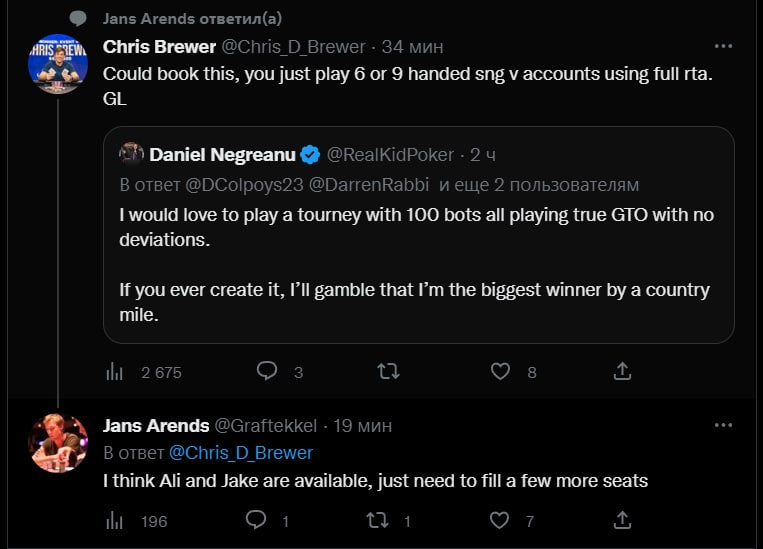View analytics for Chris Brewer's tweet
The width and height of the screenshot is (763, 549).
pos(114,371)
